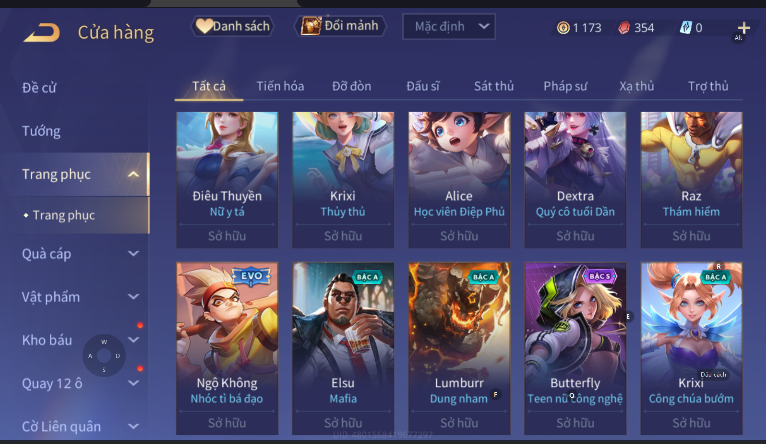This screenshot has width=766, height=444.
Task: Click the golden back arrow icon
Action: pos(42,33)
